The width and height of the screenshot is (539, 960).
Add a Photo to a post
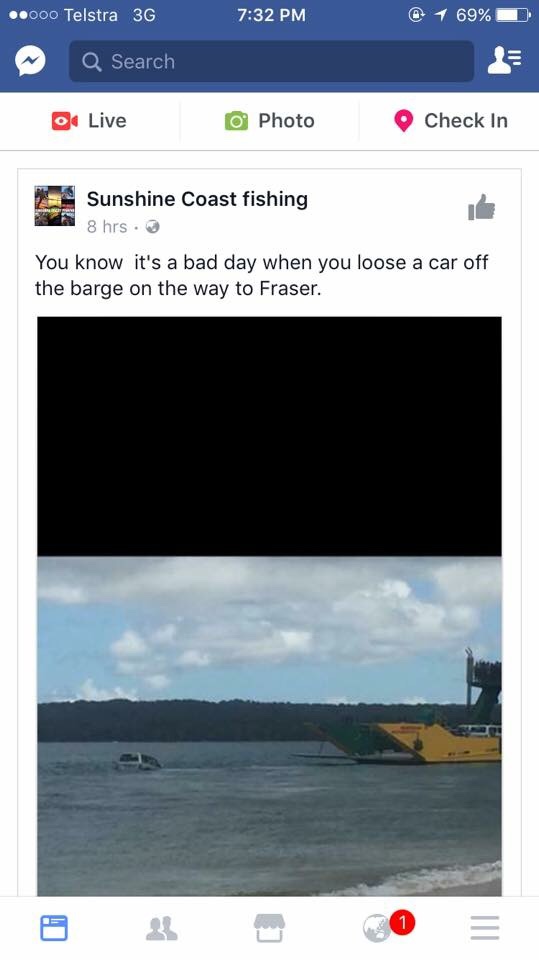270,121
